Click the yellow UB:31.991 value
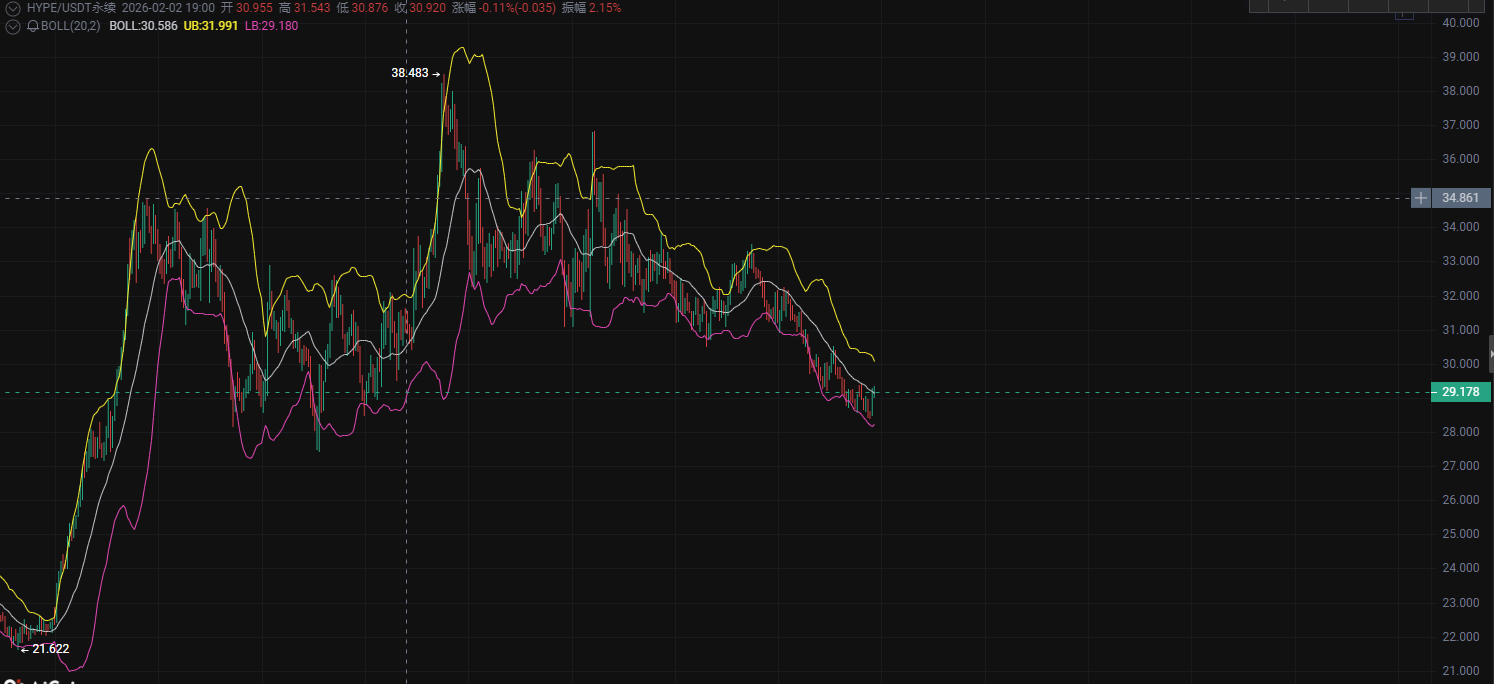 211,25
